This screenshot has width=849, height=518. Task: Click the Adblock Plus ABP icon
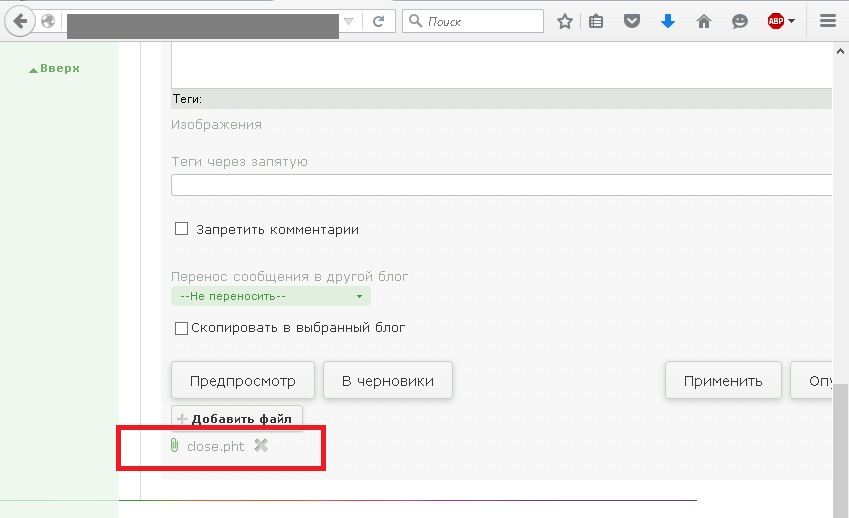click(x=776, y=22)
